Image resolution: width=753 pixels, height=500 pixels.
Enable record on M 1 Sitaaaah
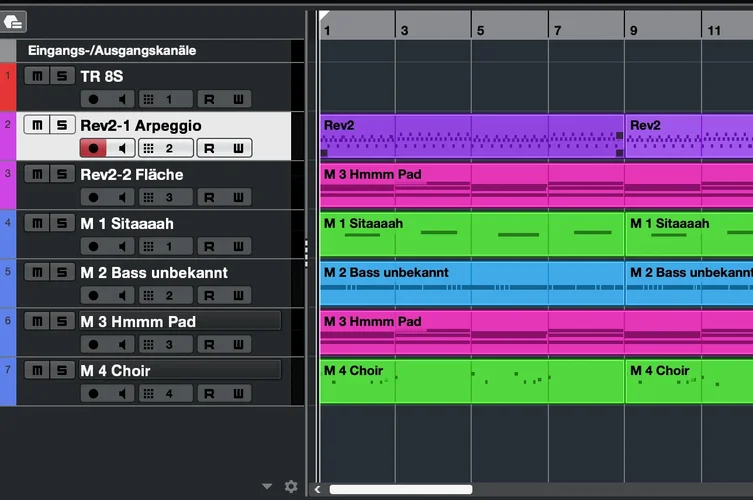93,246
